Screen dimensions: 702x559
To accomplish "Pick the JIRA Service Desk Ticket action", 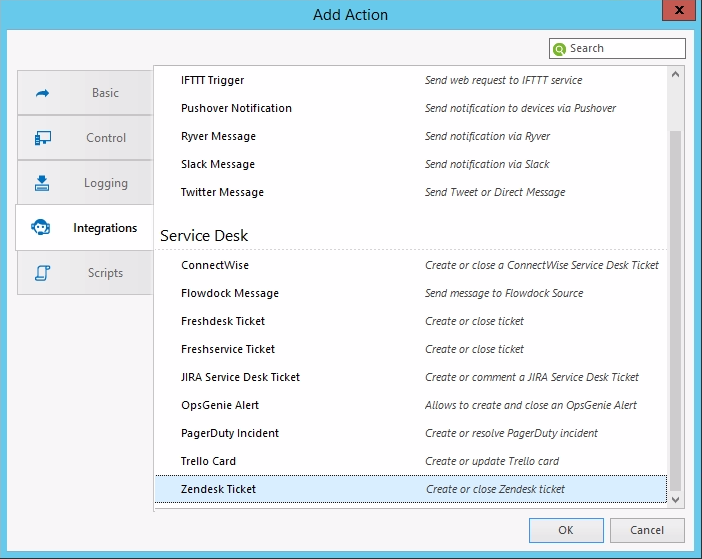I will [x=411, y=377].
